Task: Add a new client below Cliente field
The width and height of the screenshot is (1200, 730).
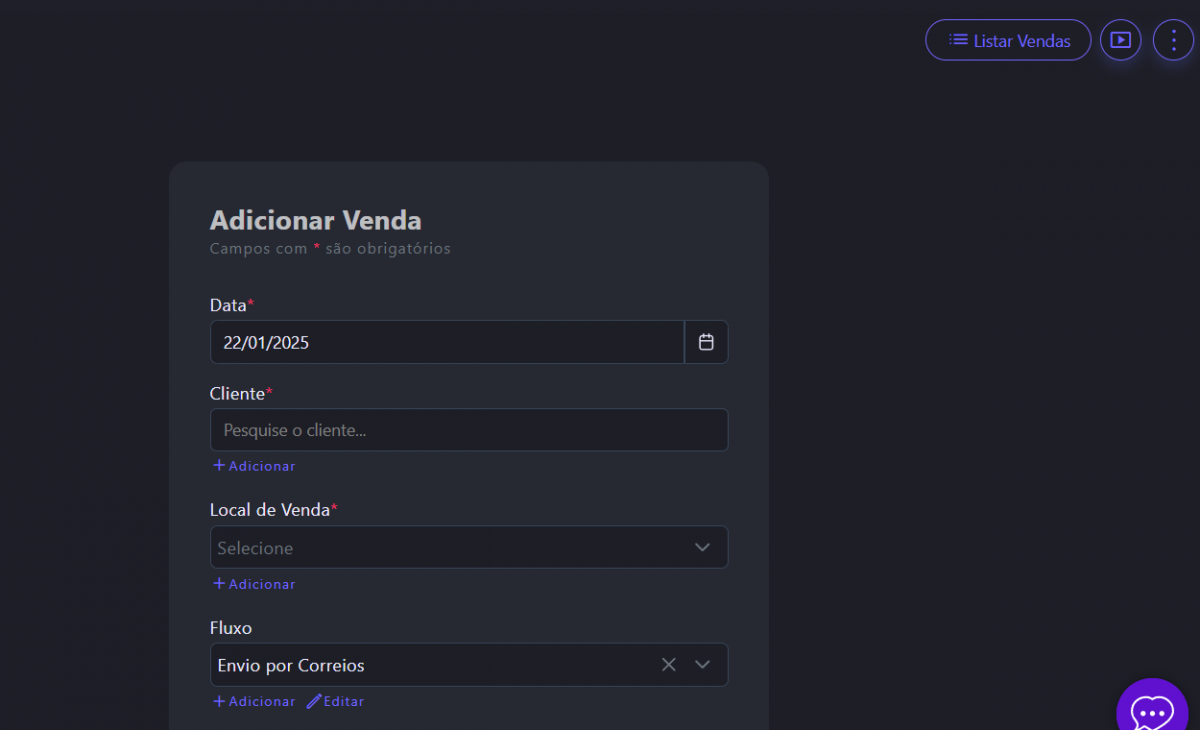Action: click(x=254, y=466)
